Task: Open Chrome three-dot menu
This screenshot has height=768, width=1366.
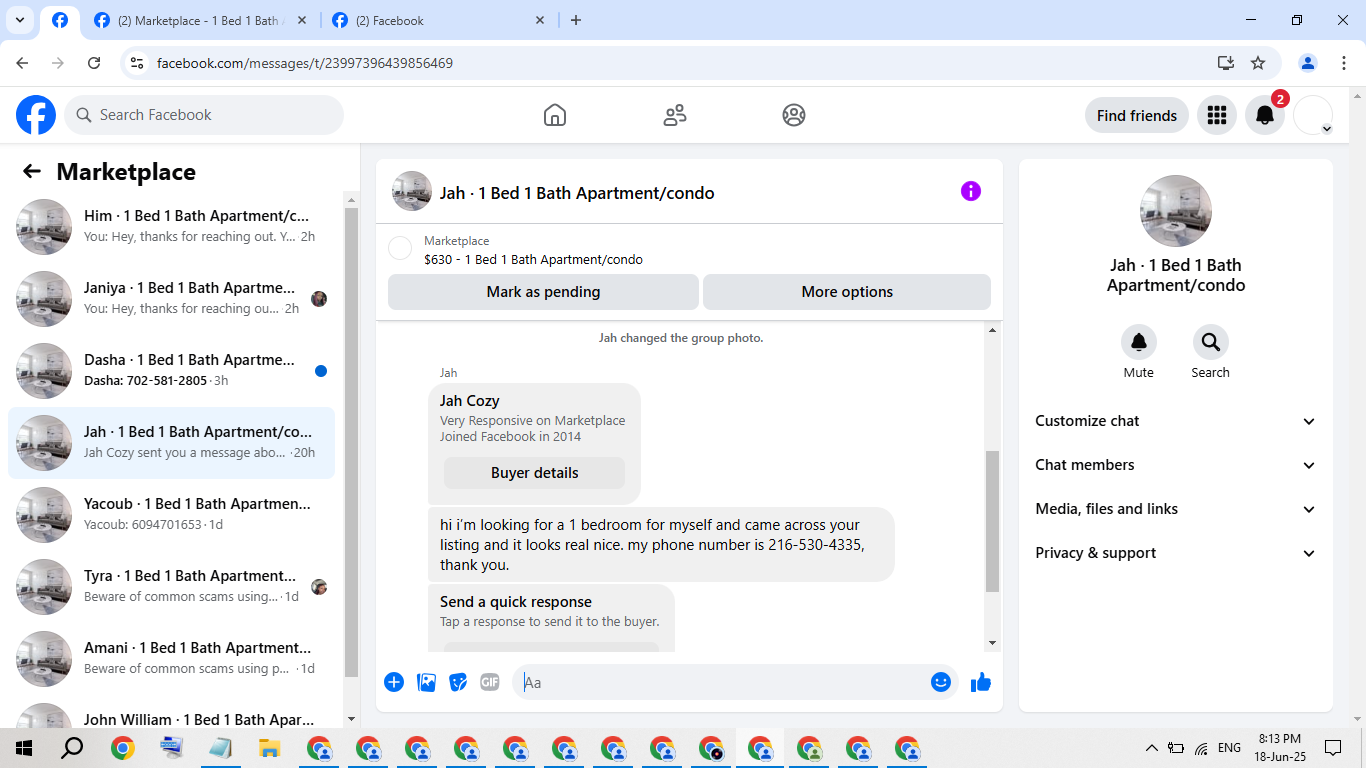Action: point(1343,63)
